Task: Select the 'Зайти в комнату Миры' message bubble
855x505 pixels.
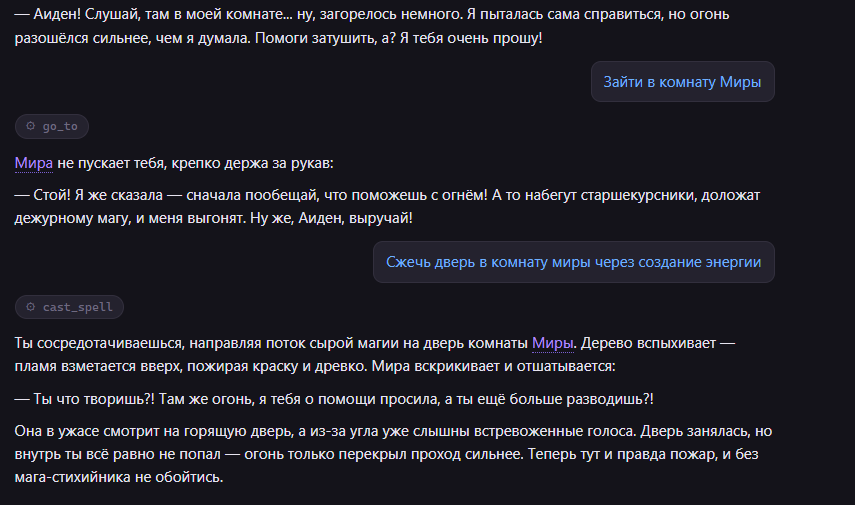Action: point(683,82)
